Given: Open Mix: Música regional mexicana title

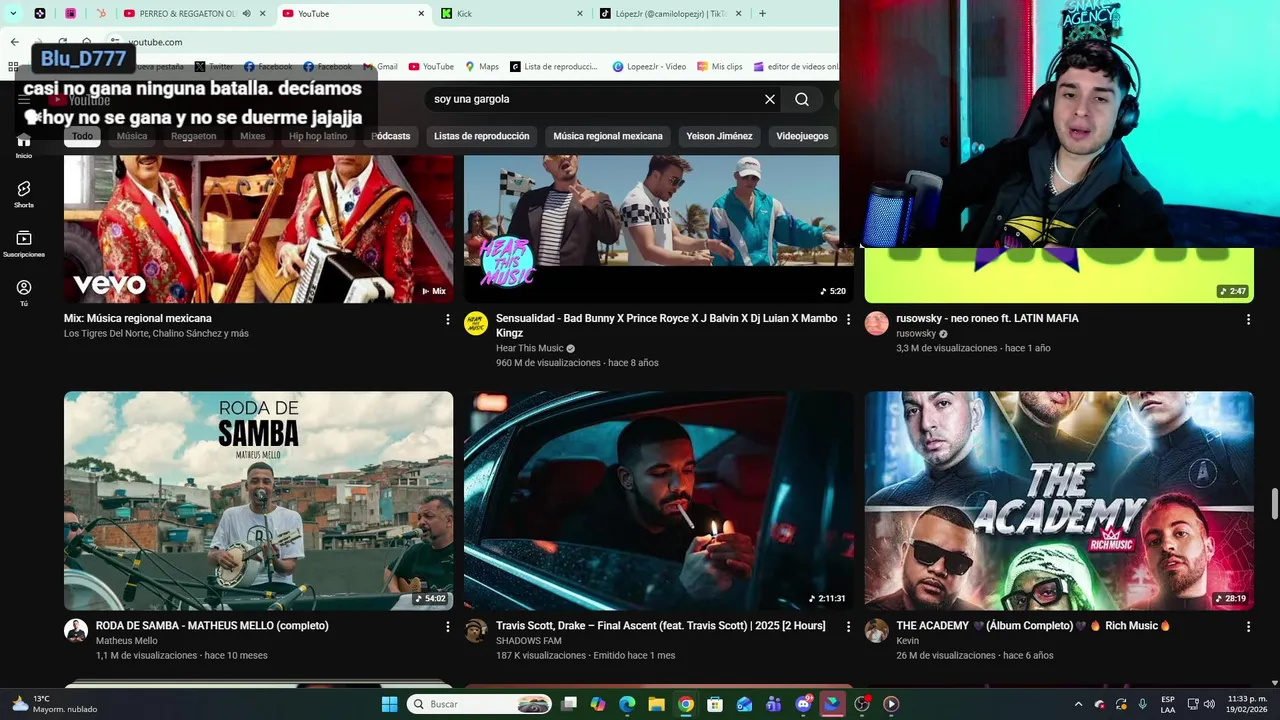Looking at the screenshot, I should pos(138,319).
